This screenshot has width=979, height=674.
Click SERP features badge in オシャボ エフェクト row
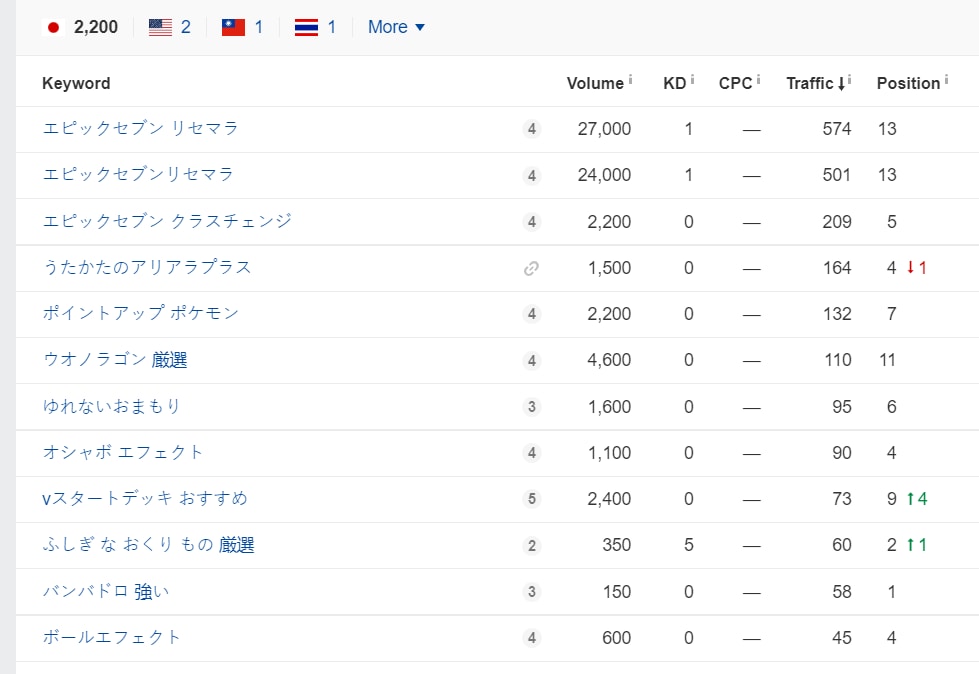[x=531, y=453]
